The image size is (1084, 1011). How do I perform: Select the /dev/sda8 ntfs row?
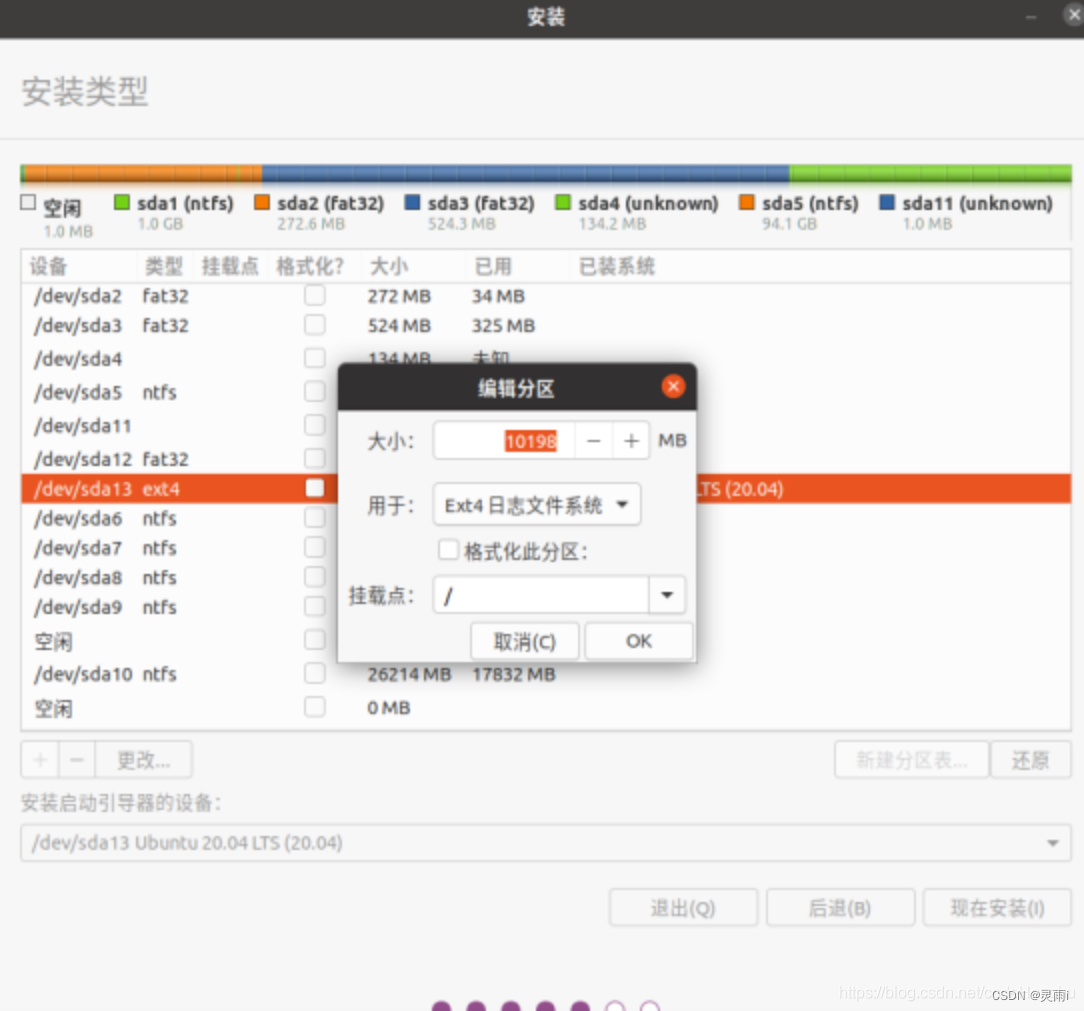click(x=180, y=577)
